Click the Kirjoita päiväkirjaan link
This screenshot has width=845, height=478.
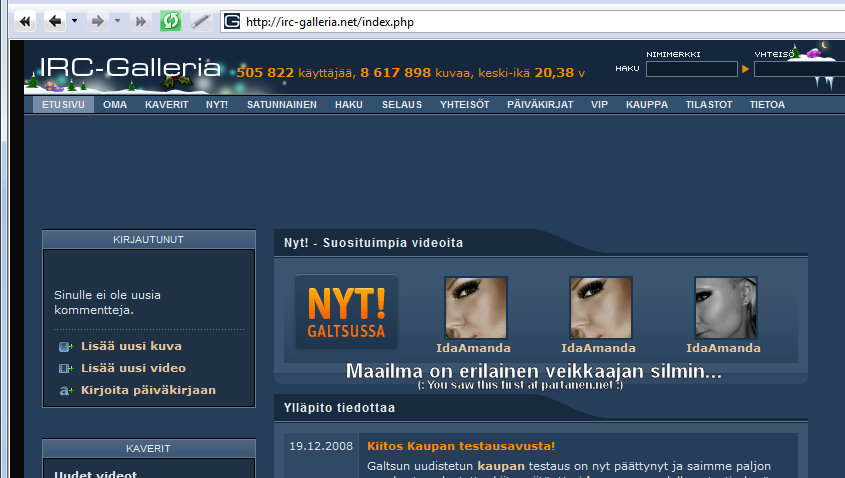pos(149,390)
